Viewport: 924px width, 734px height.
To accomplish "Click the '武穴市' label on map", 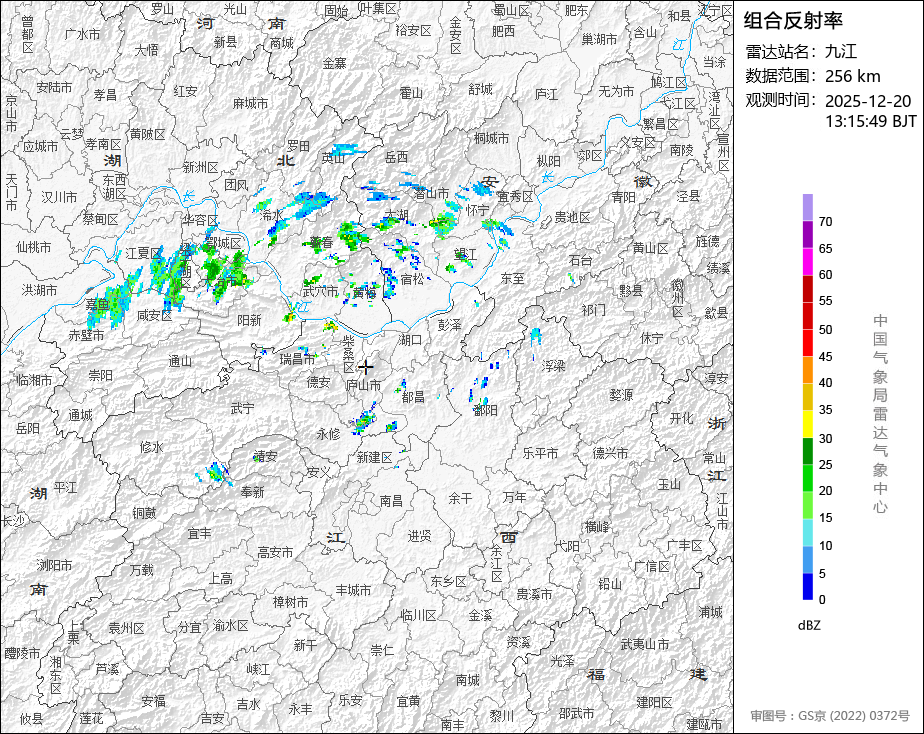I will pos(321,291).
